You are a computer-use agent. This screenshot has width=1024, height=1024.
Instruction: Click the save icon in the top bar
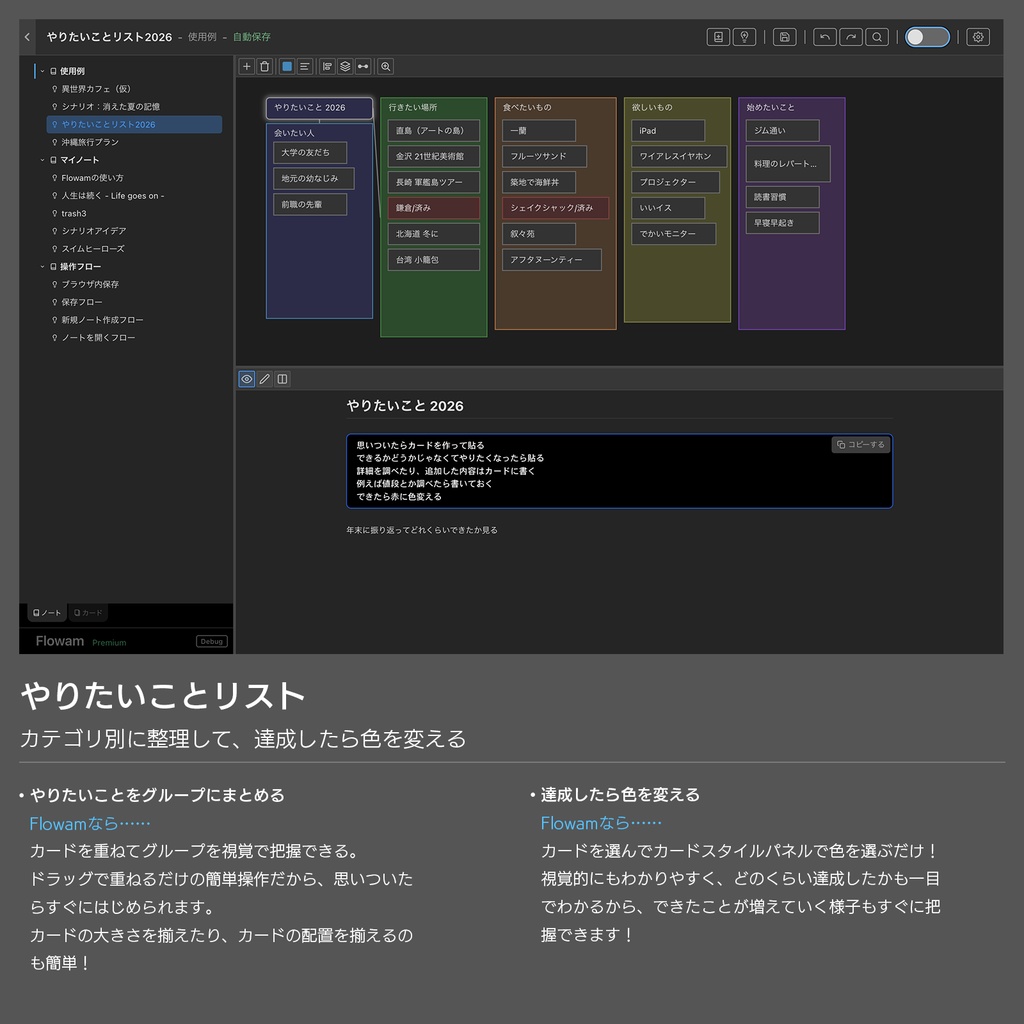(x=785, y=36)
